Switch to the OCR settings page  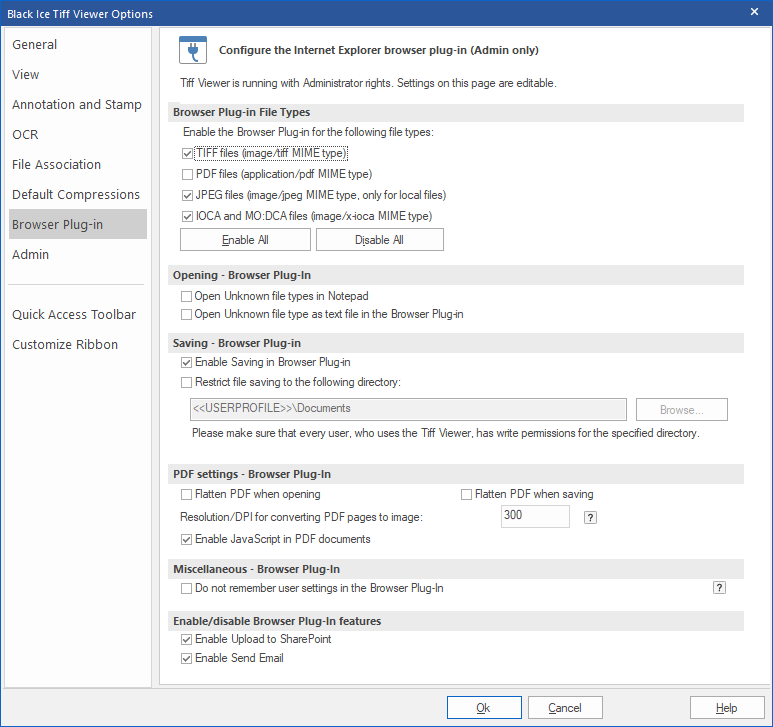(25, 134)
